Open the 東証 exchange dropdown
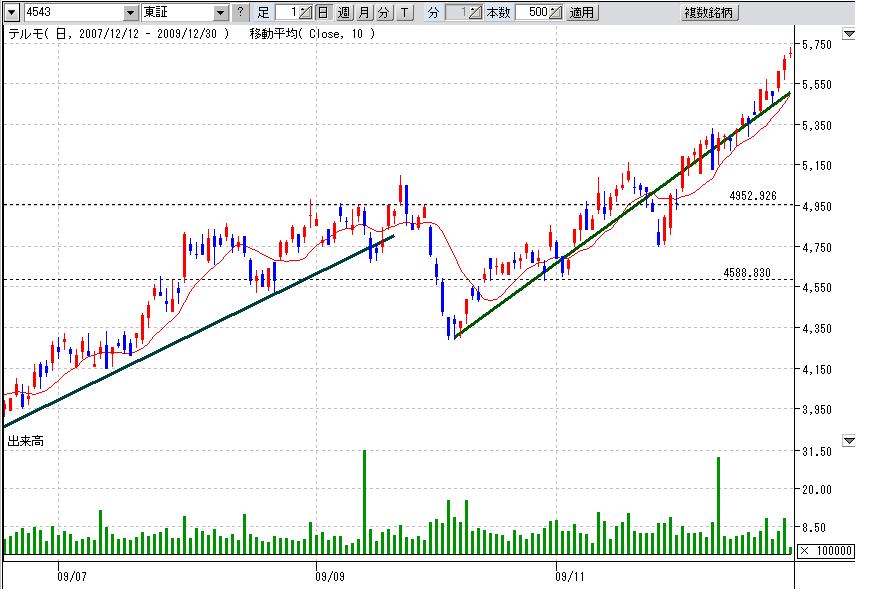 point(221,13)
